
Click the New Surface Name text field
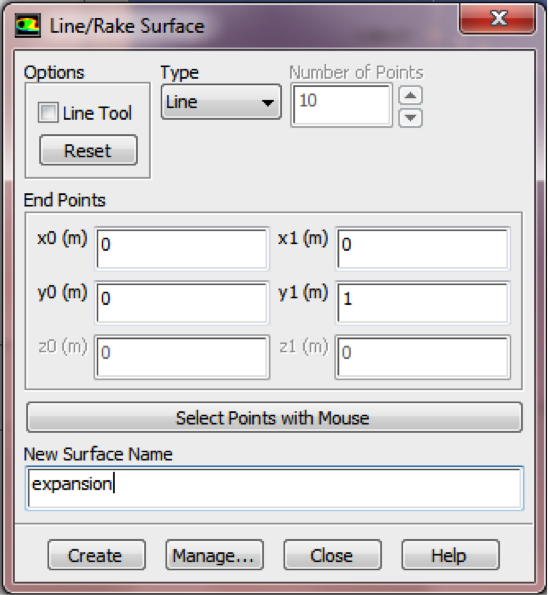275,488
